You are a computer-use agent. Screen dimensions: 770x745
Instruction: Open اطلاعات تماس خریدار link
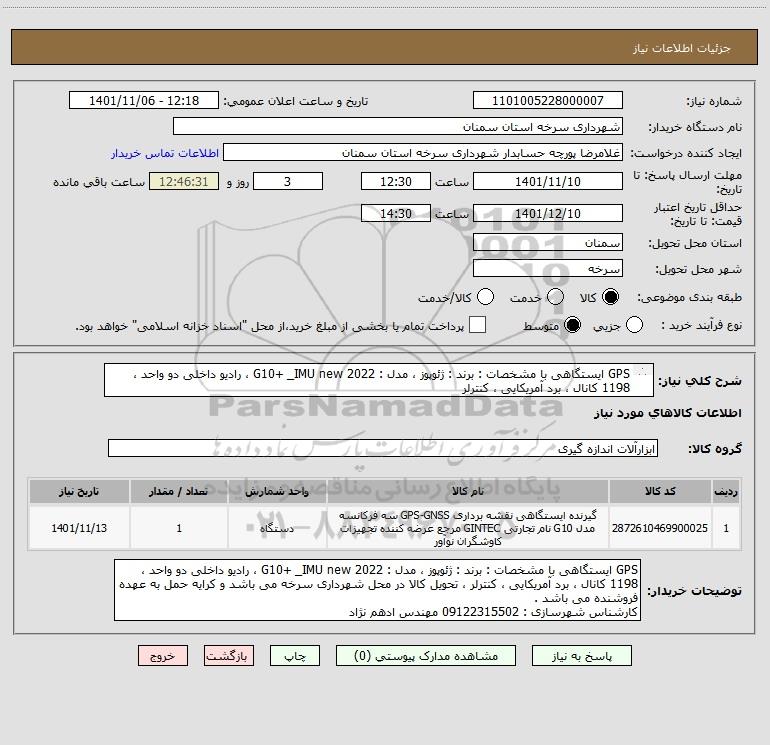[x=165, y=153]
